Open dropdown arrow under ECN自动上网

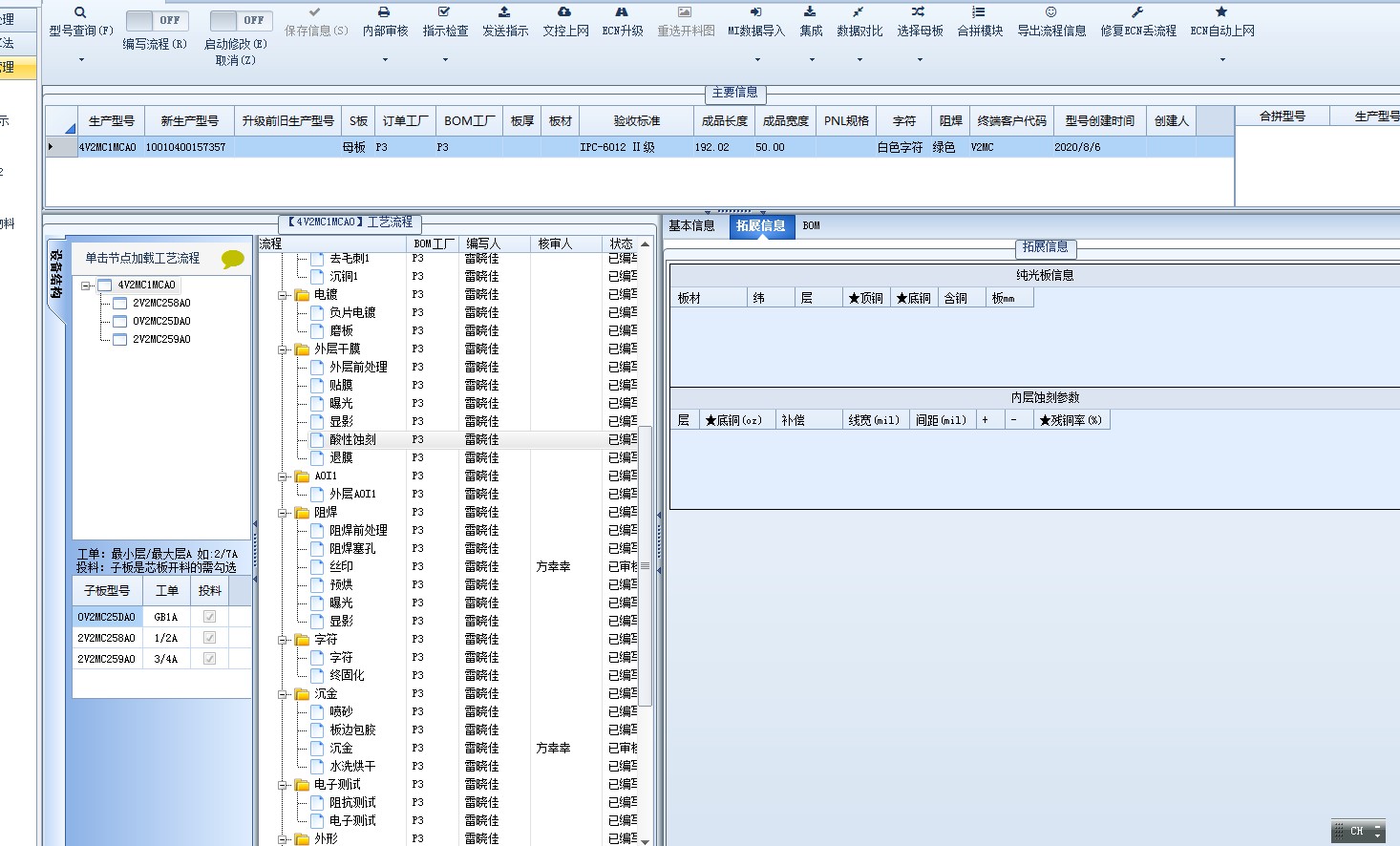coord(1222,60)
